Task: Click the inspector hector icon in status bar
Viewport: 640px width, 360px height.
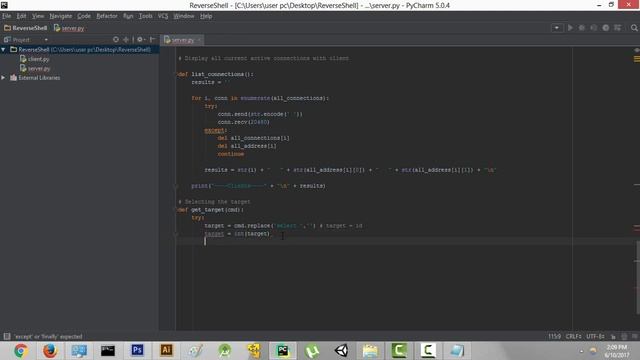Action: tap(624, 336)
